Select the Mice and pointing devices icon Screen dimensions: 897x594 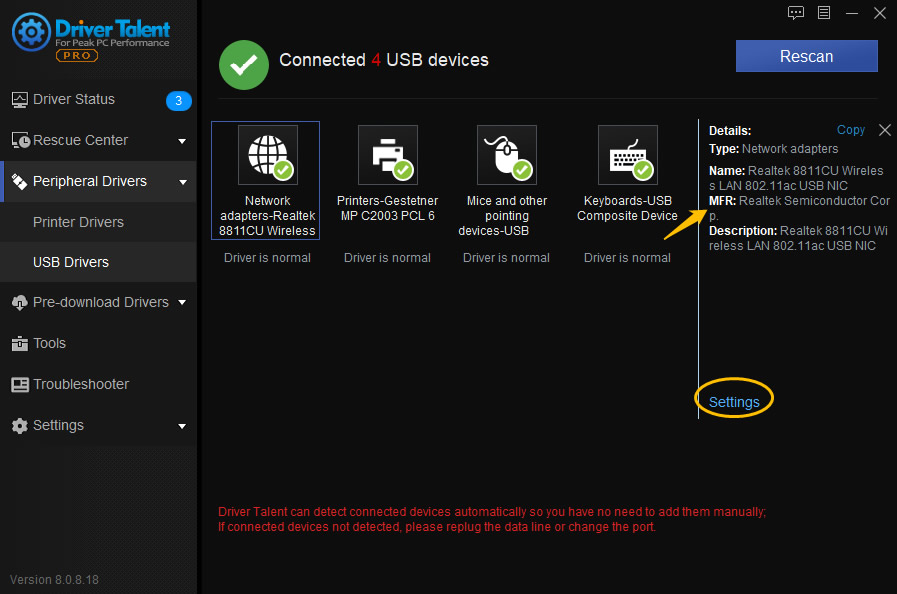507,155
